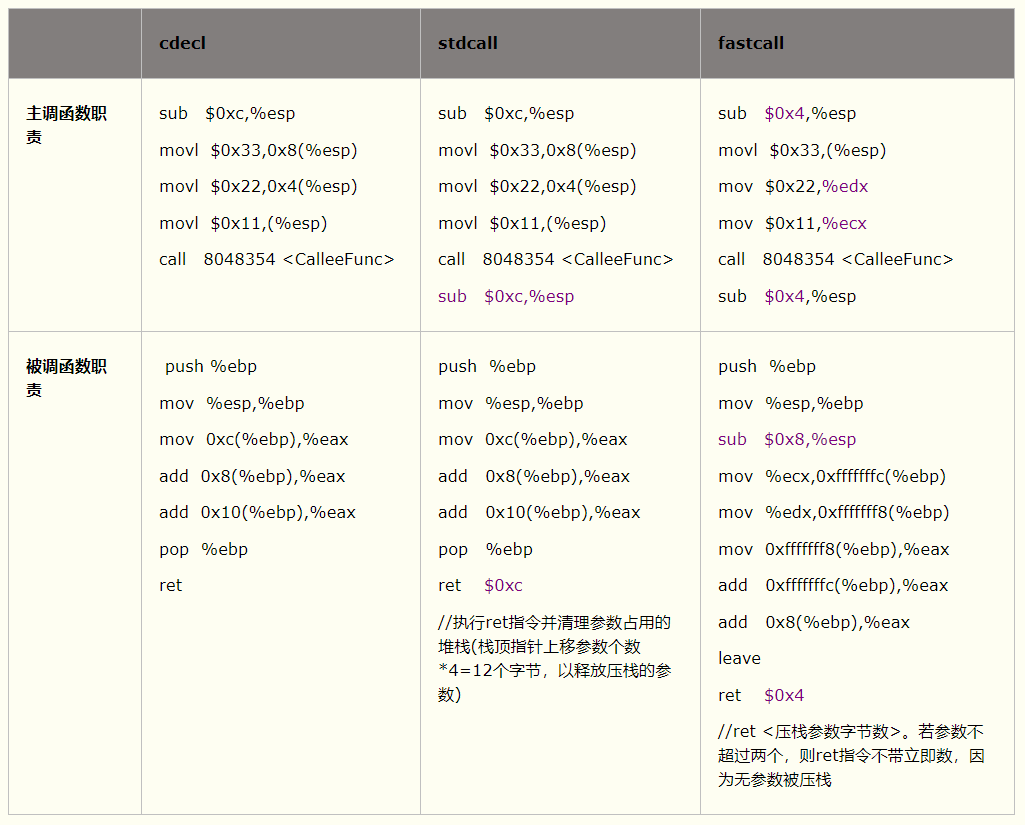Click 'mov 0xc(%ebp),%eax' in cdecl column
The width and height of the screenshot is (1025, 825).
(x=254, y=439)
